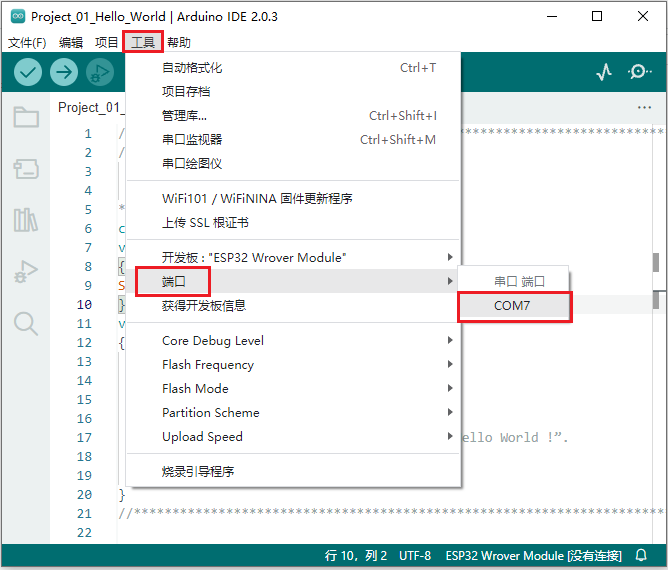Choose 自动格式化 from the menu

(x=192, y=68)
